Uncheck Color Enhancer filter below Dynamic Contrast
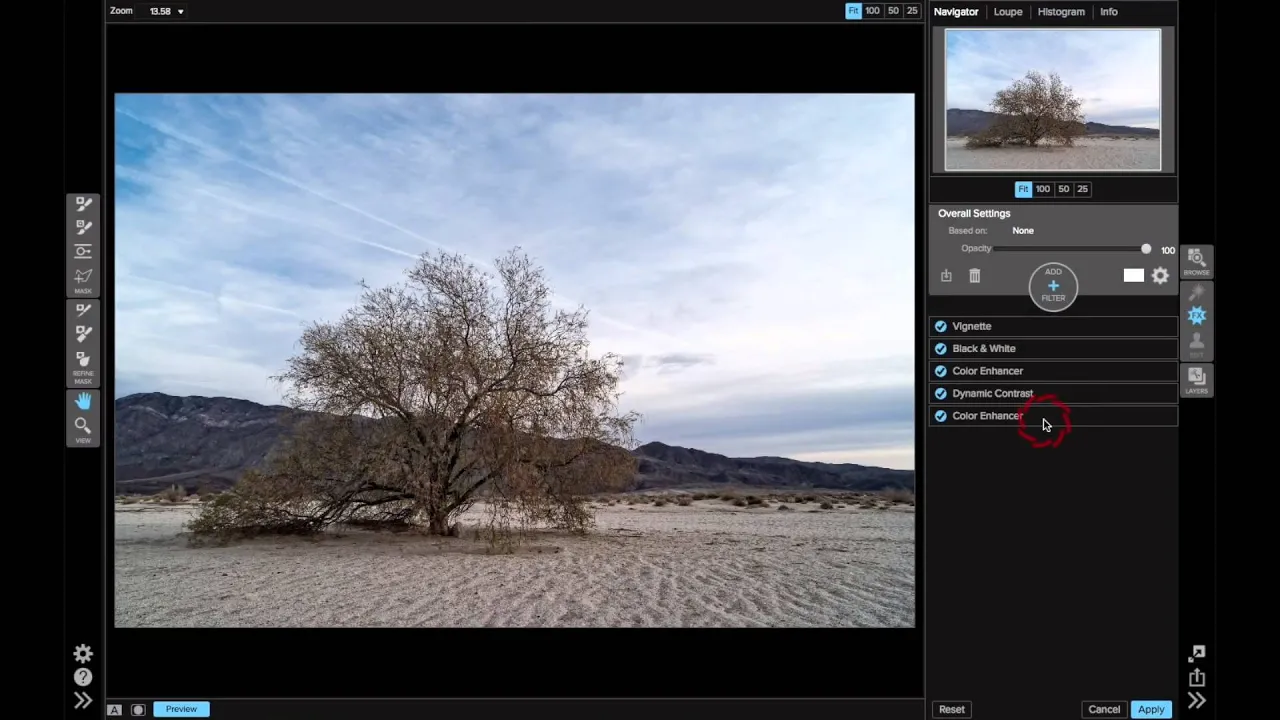This screenshot has height=720, width=1280. [940, 416]
